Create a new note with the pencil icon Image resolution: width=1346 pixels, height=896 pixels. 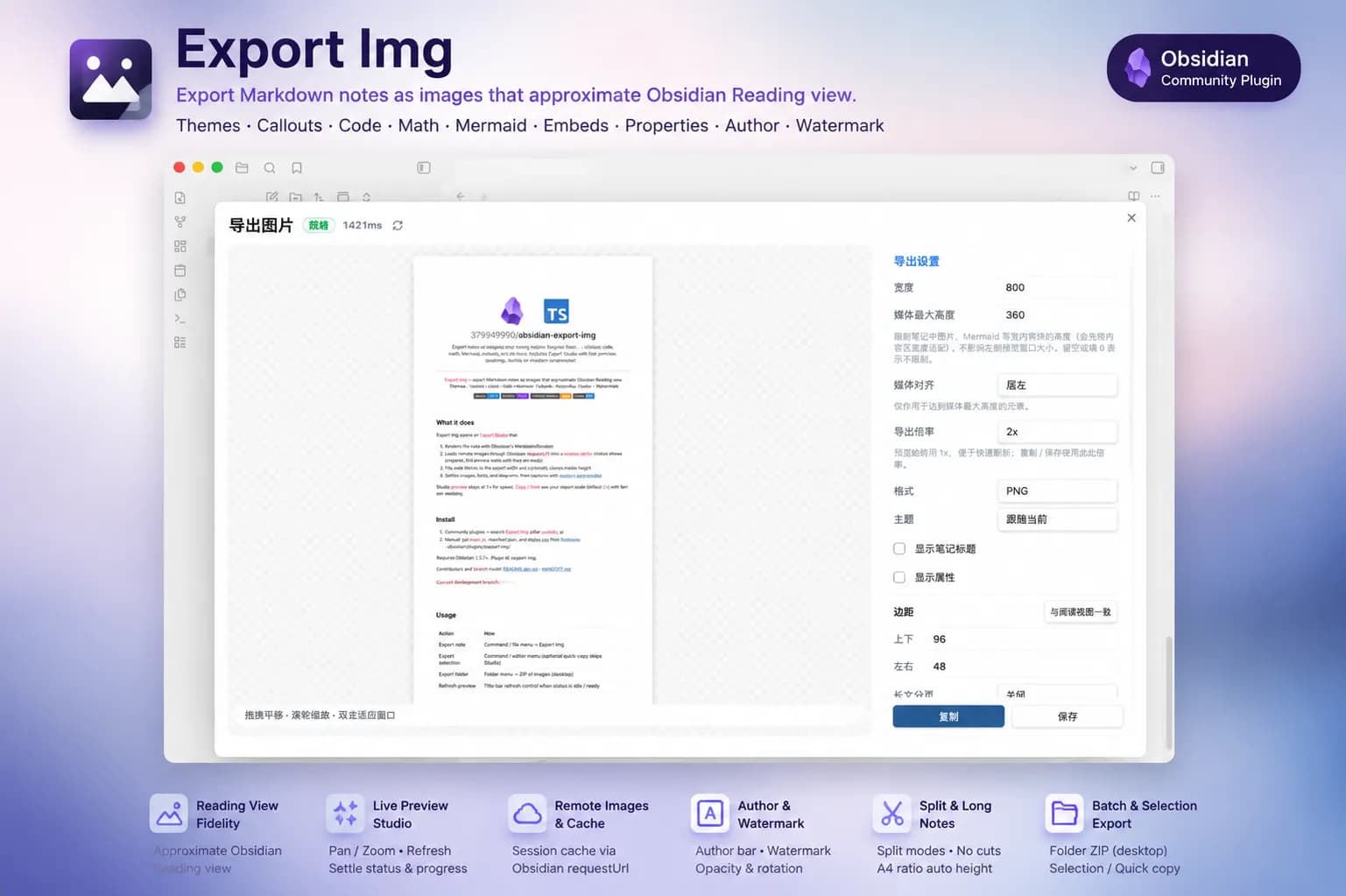(x=271, y=197)
